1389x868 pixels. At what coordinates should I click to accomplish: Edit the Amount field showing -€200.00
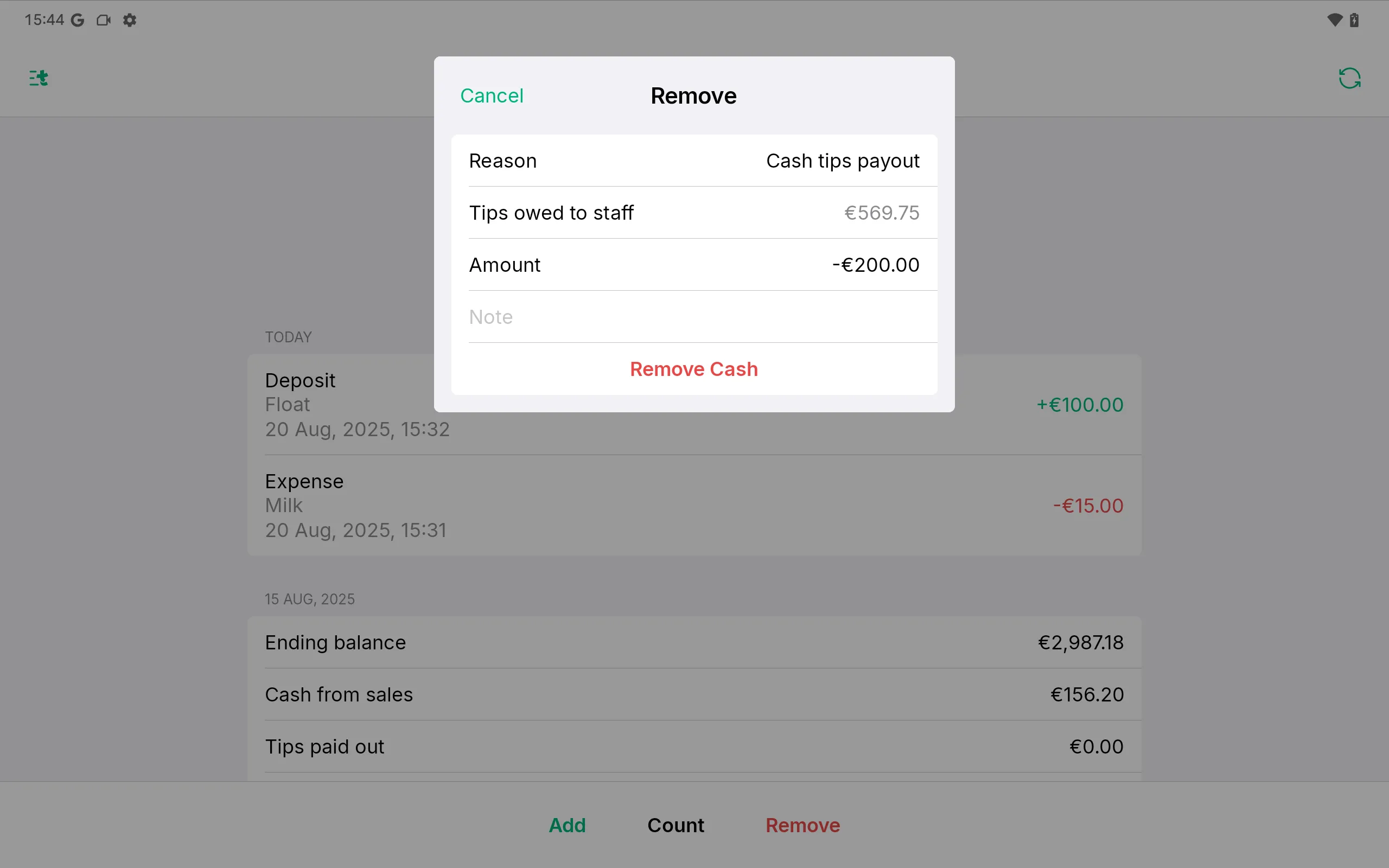(694, 265)
